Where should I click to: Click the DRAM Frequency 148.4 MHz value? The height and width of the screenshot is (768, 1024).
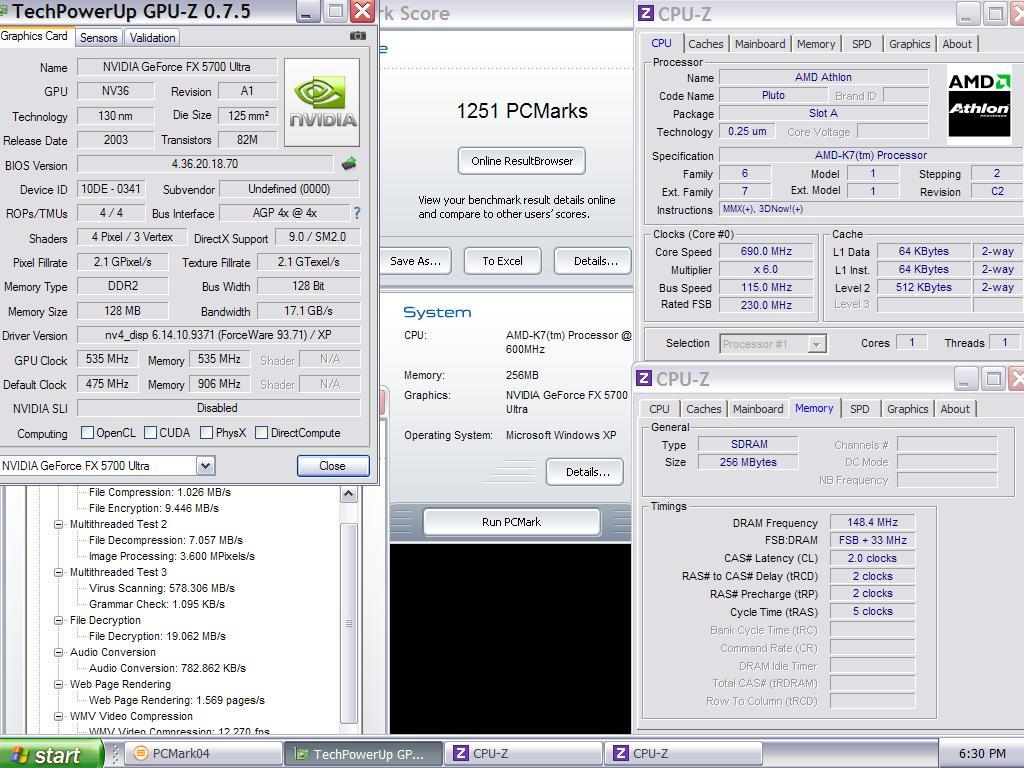point(872,522)
